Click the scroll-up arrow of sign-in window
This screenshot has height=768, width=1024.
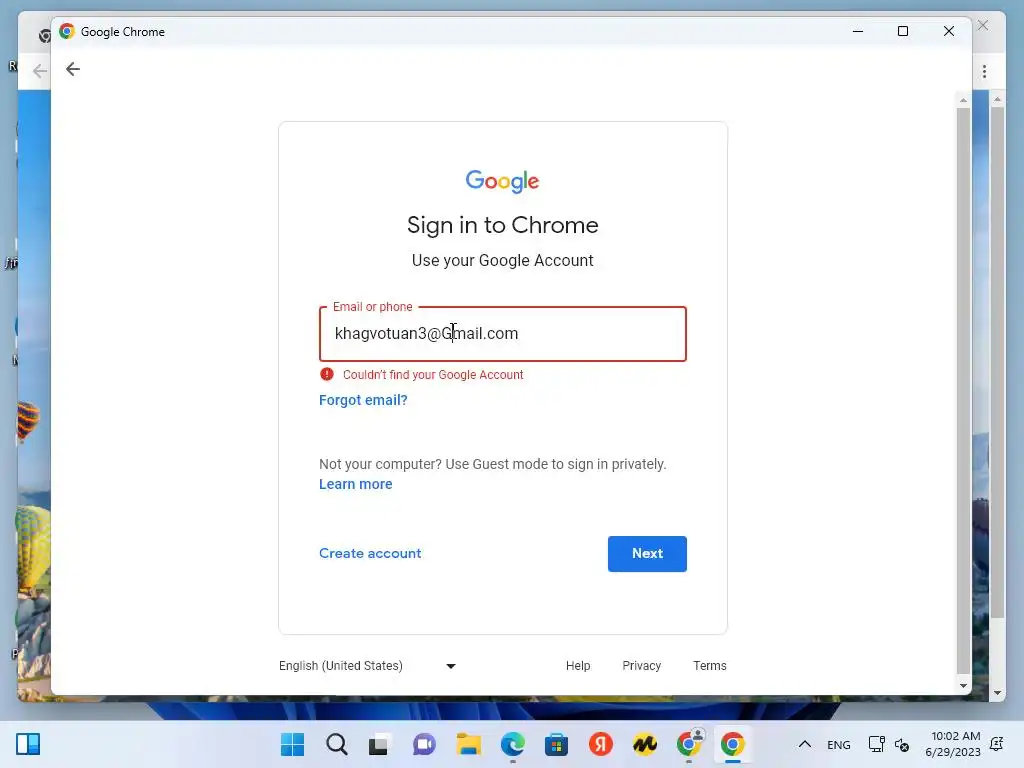(963, 101)
